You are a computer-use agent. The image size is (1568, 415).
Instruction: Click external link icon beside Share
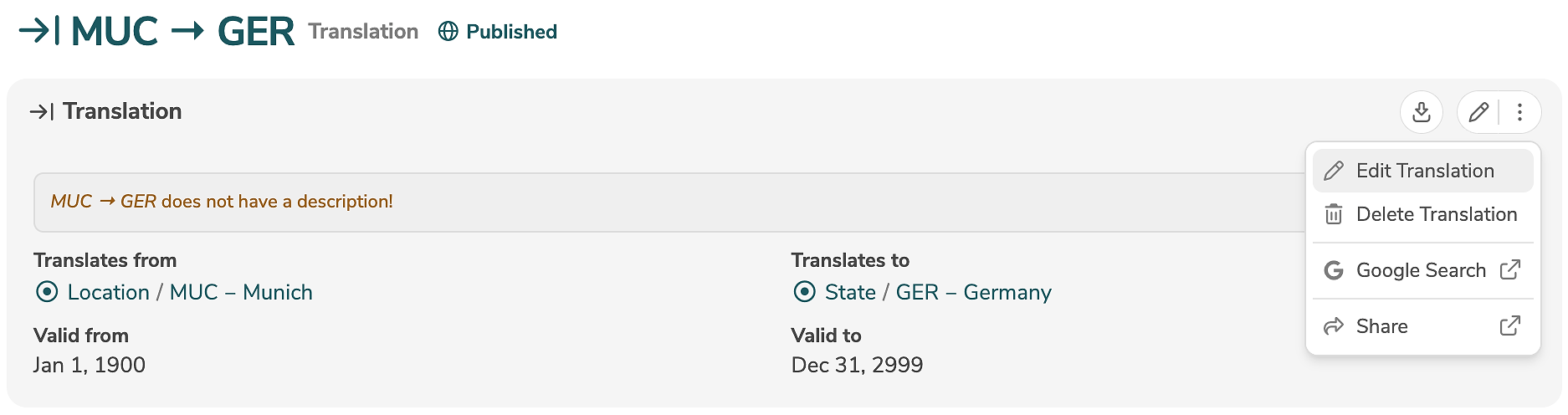point(1510,326)
